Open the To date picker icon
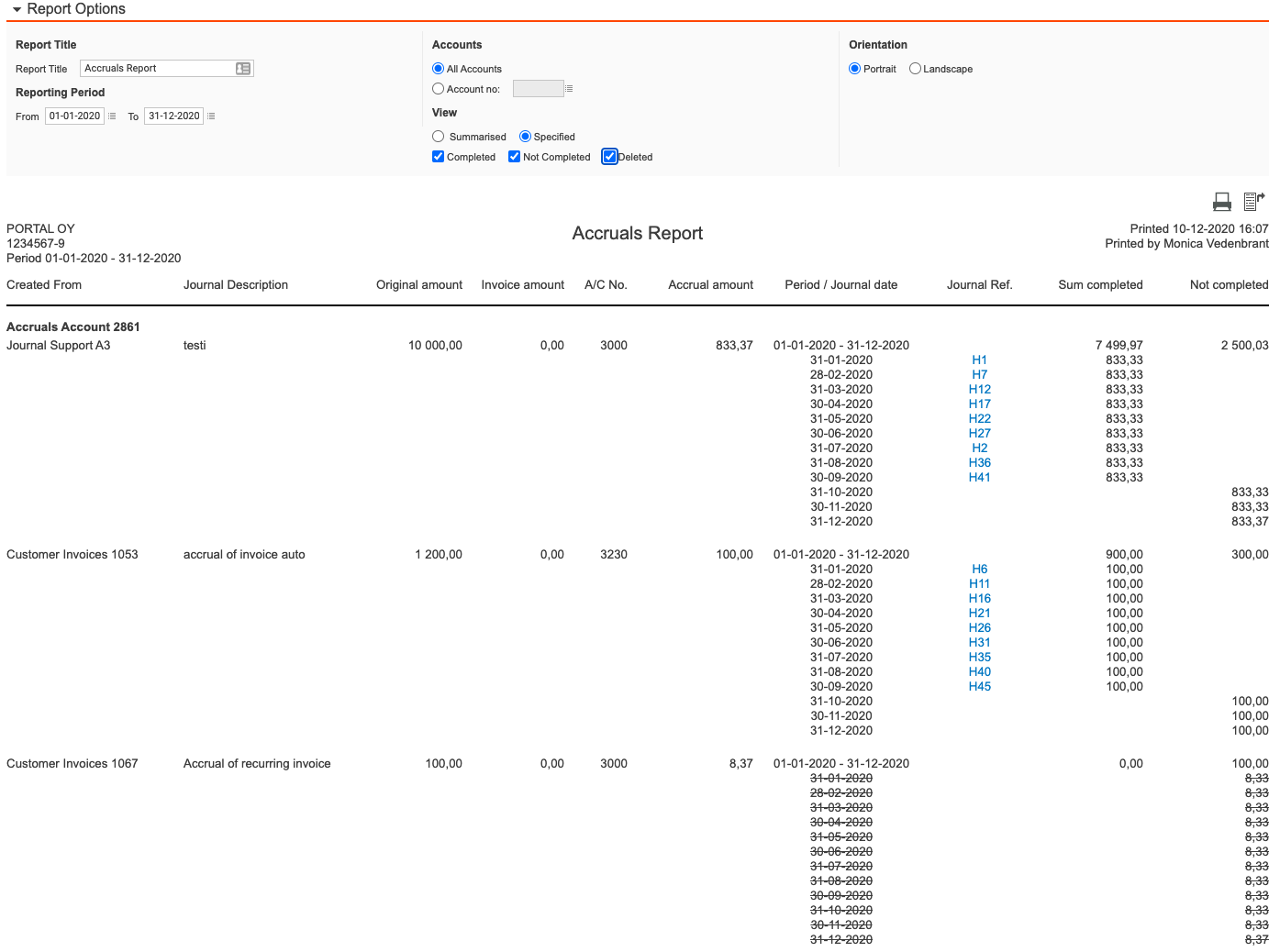This screenshot has height=952, width=1280. [211, 116]
